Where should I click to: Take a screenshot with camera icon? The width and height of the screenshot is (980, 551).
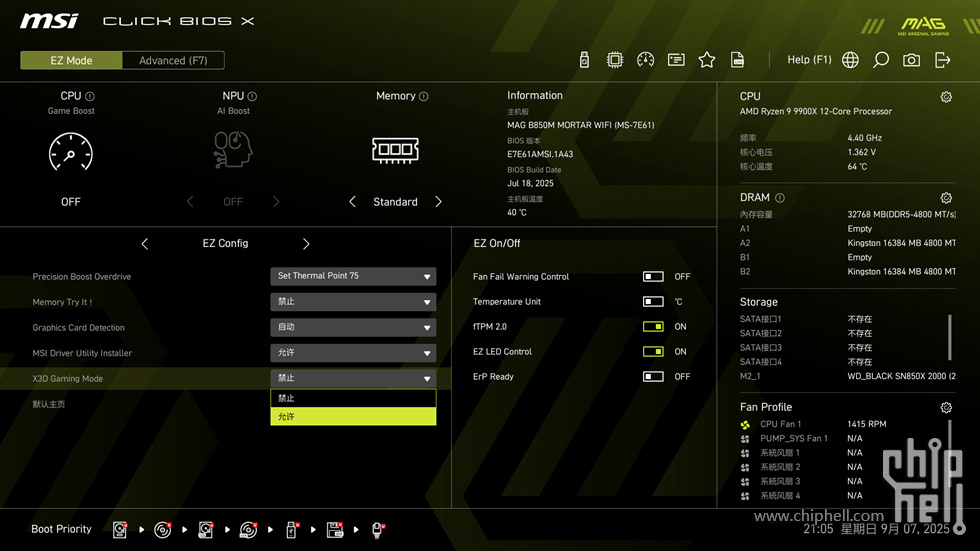[x=911, y=60]
